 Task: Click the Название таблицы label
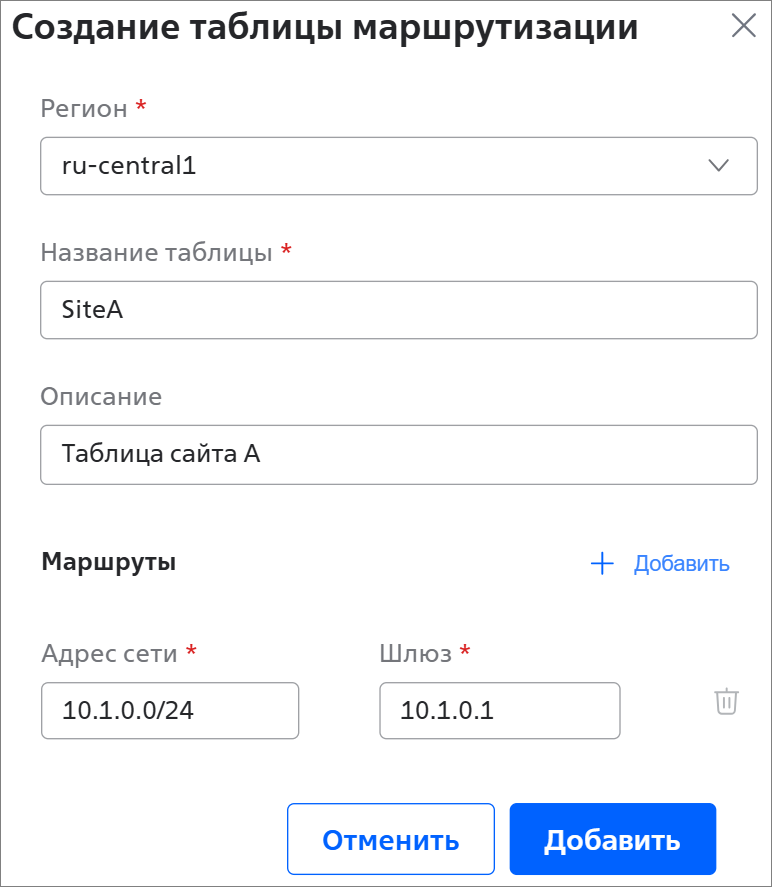tap(157, 252)
